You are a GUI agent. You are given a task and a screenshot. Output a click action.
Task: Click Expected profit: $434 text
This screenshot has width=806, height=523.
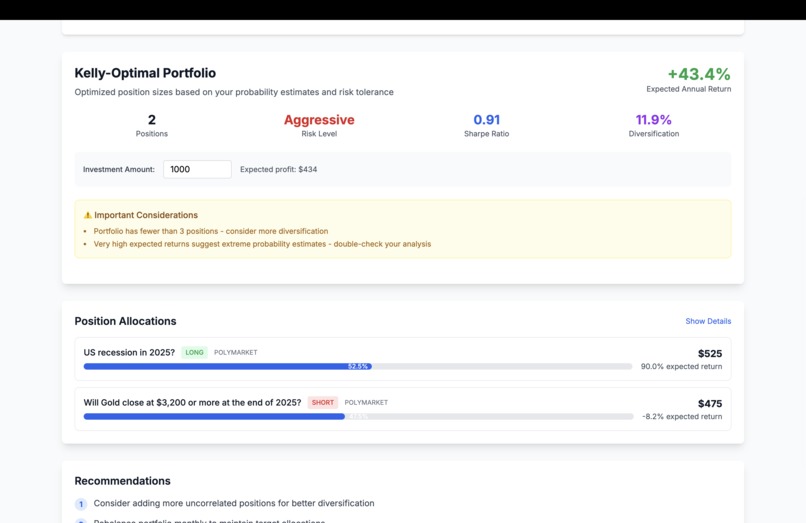point(278,169)
